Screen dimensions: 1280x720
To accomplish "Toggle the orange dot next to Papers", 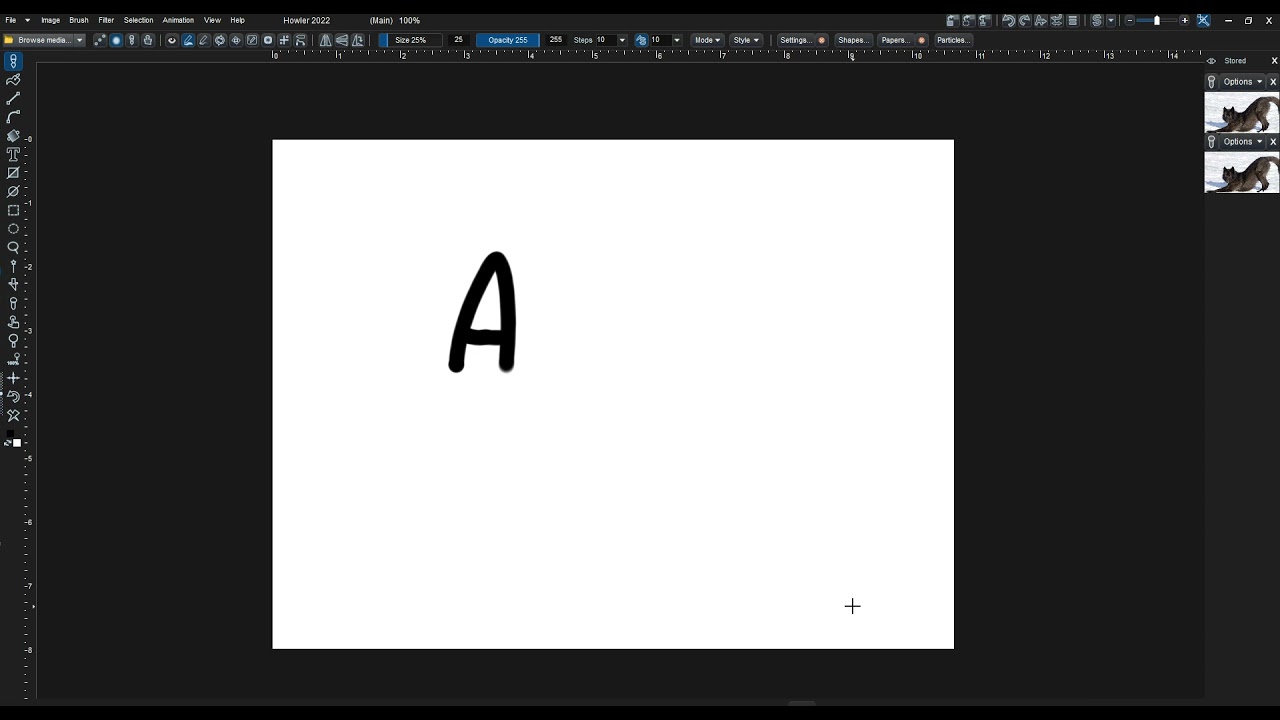I will [x=921, y=40].
